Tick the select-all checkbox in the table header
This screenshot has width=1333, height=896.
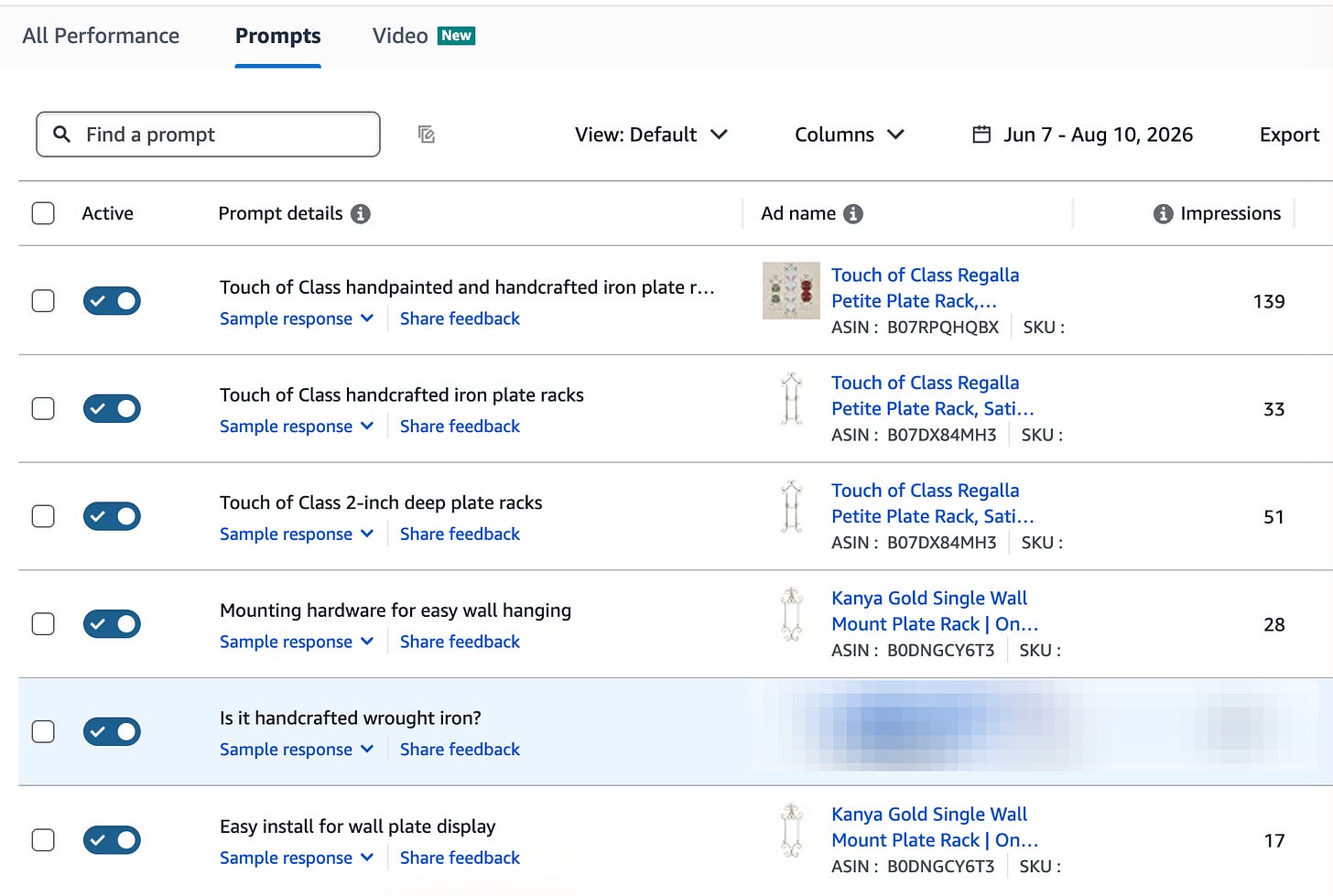coord(43,213)
